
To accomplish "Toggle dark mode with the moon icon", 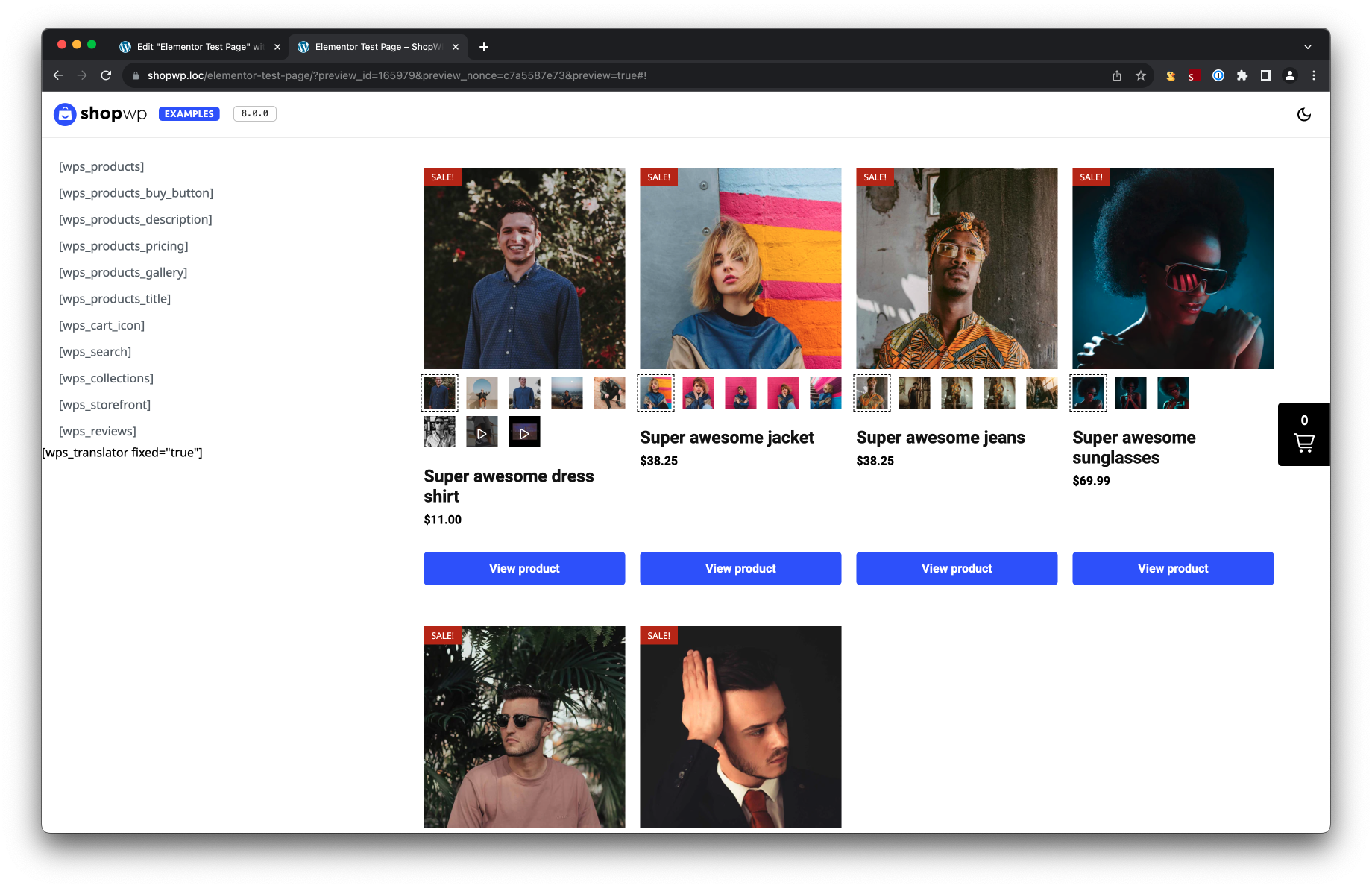I will click(1304, 114).
